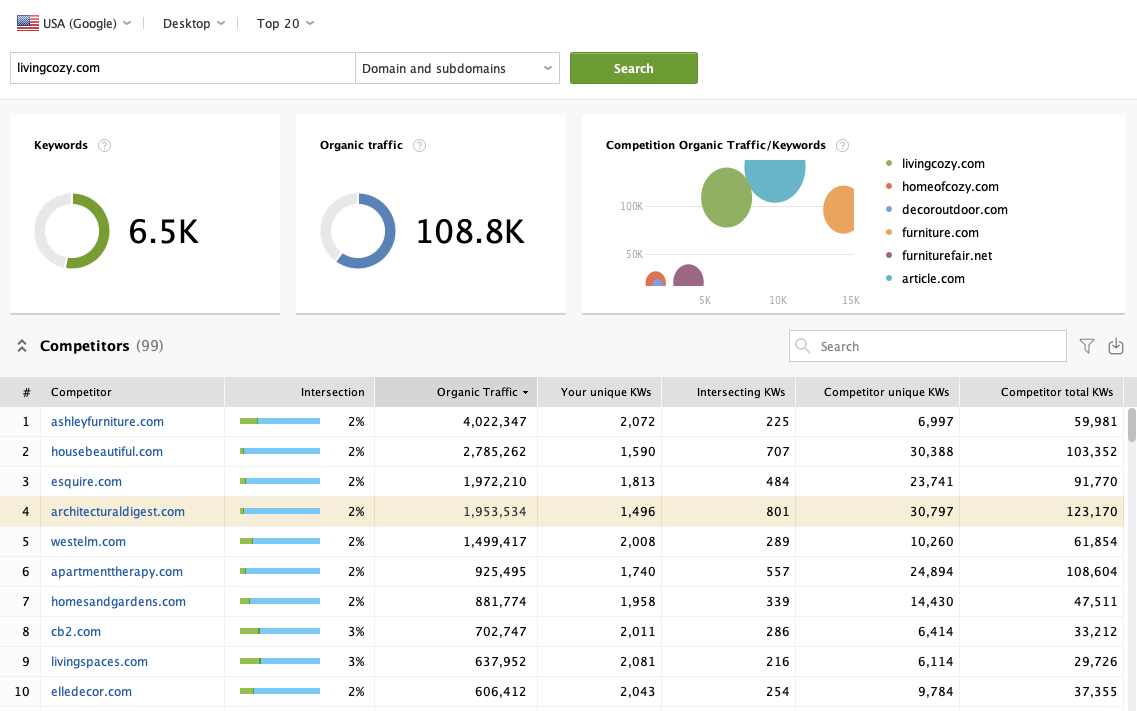This screenshot has width=1137, height=711.
Task: Click help icon next to Keywords
Action: 105,145
